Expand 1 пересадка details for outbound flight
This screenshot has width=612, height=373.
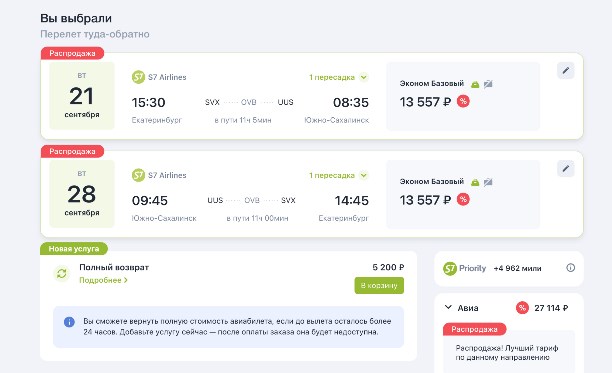point(339,77)
